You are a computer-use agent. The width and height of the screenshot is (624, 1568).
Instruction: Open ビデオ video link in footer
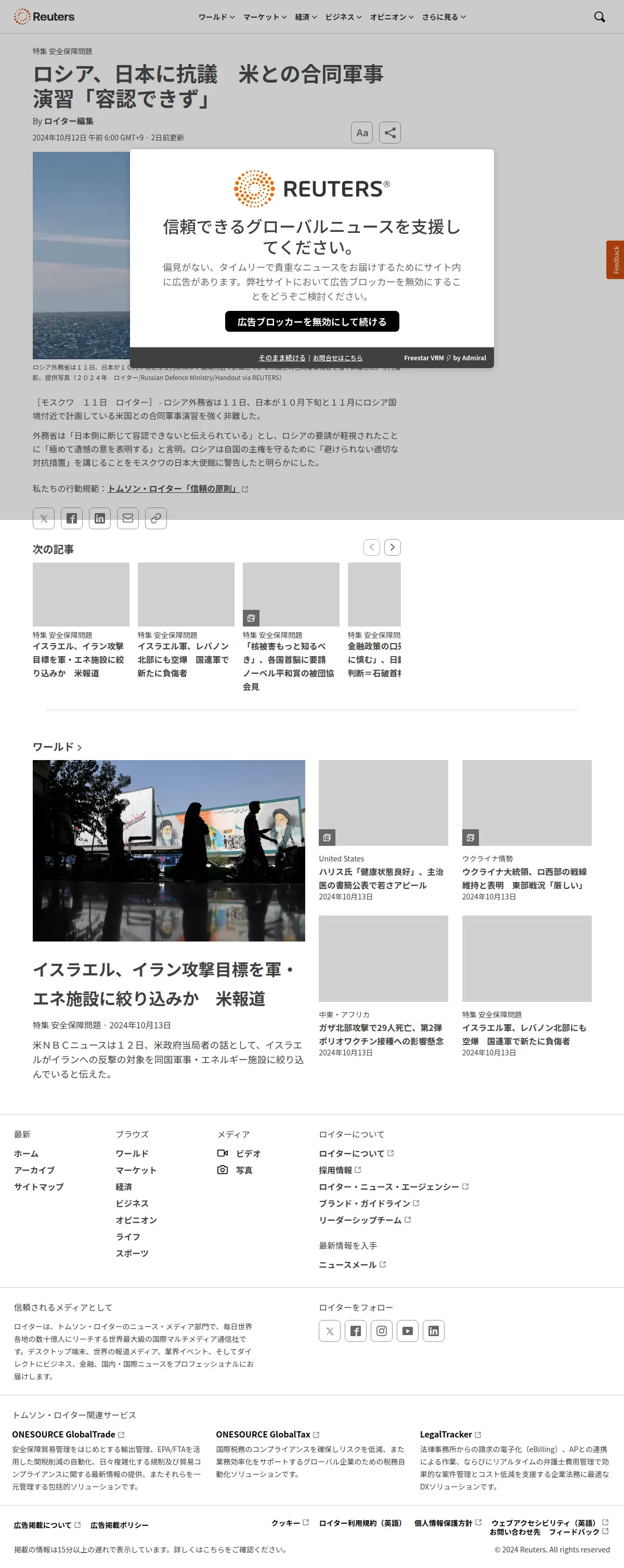pos(239,1153)
